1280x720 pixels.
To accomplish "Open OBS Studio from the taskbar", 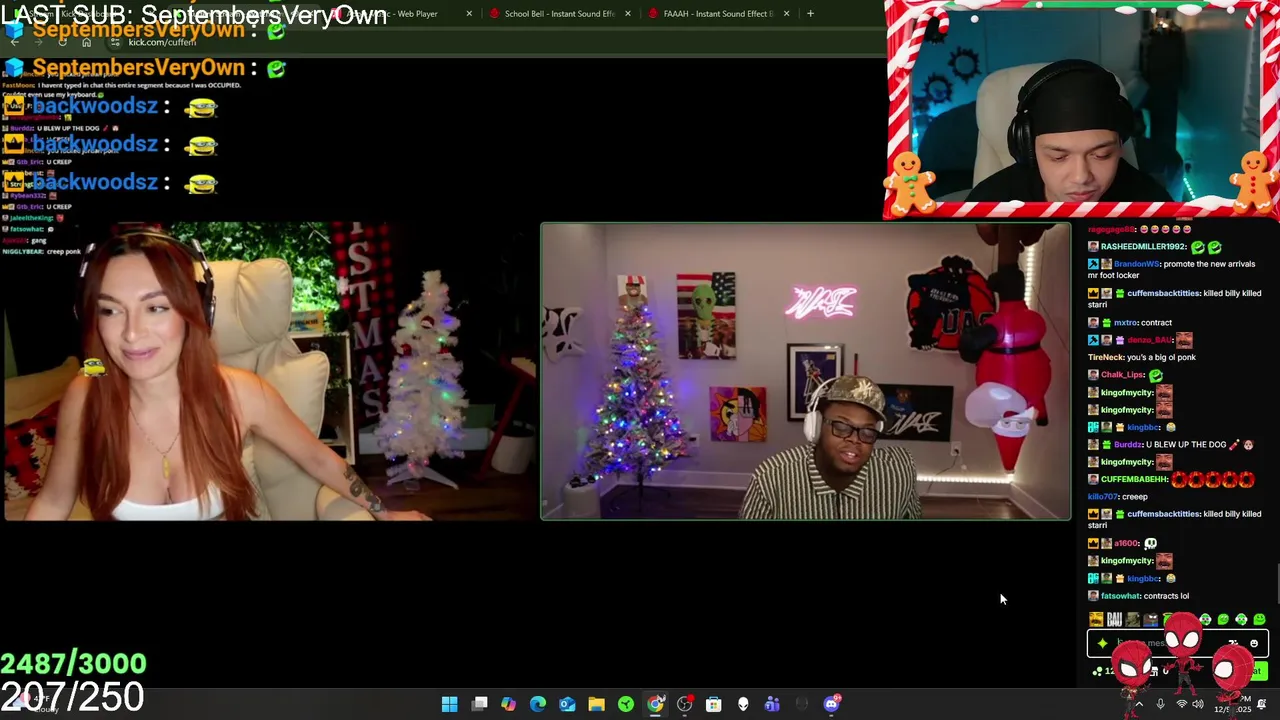I will (685, 705).
